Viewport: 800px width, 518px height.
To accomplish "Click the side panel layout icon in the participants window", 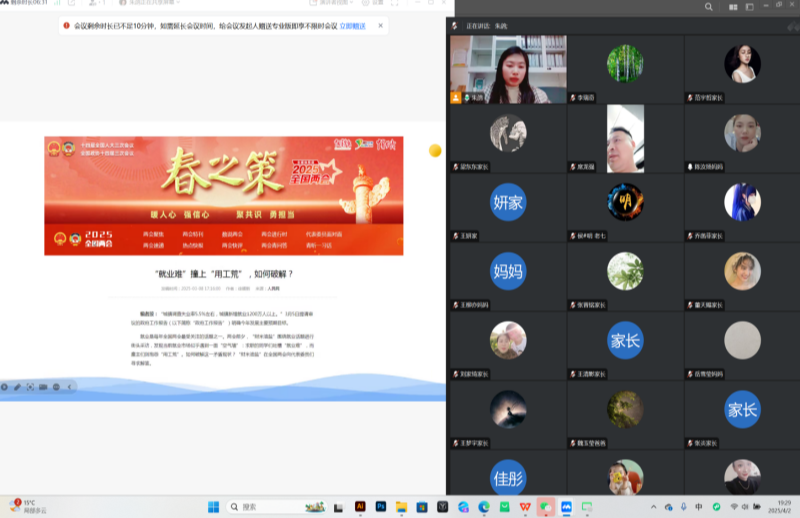I will click(x=749, y=7).
